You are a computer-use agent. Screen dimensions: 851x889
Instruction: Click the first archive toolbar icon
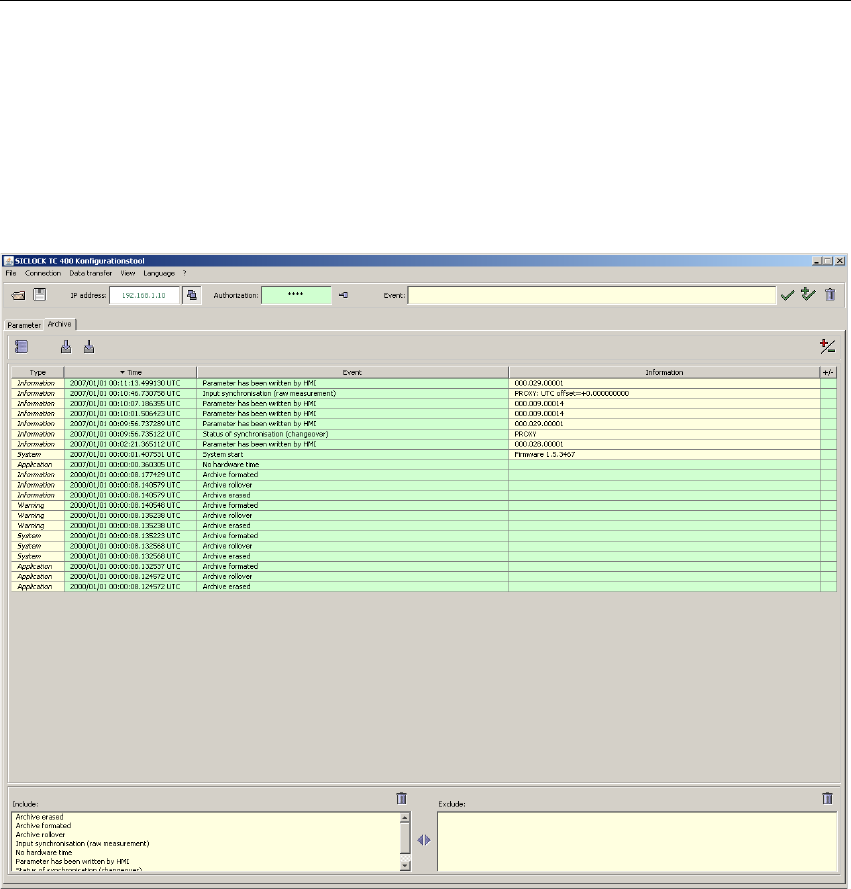click(22, 346)
